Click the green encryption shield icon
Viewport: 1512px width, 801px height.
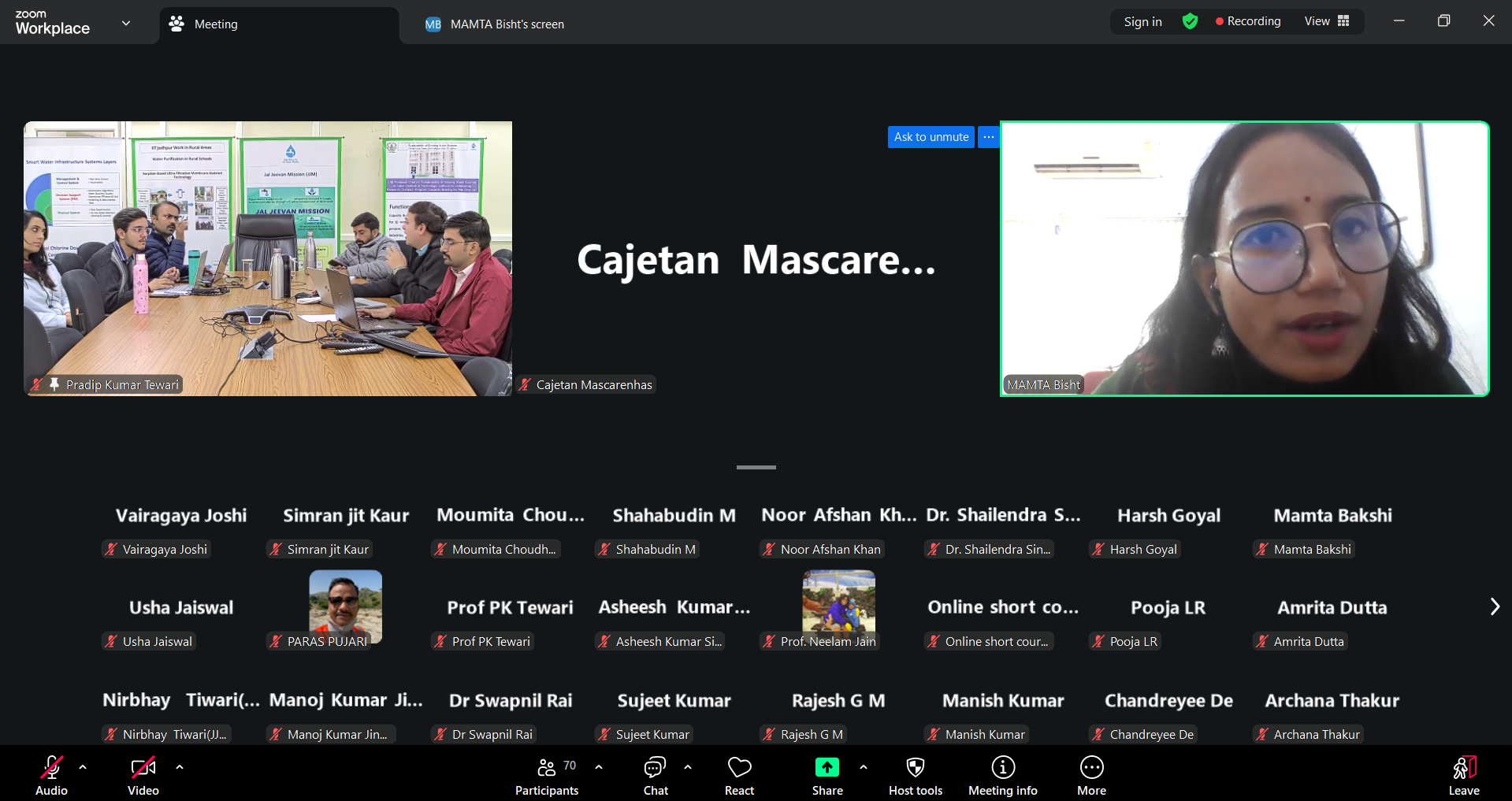tap(1190, 21)
